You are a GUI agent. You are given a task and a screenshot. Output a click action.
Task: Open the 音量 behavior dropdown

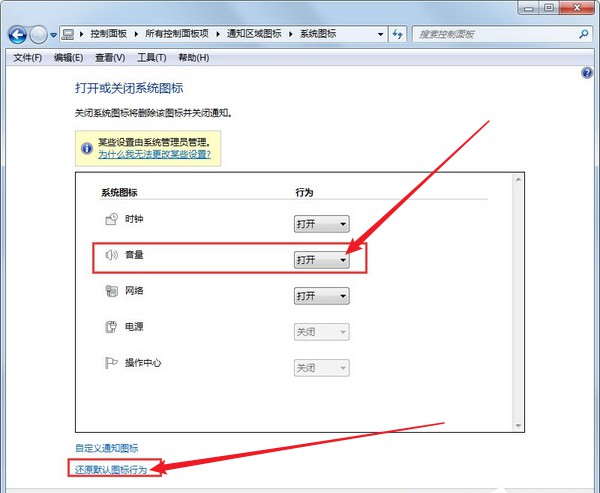click(321, 260)
